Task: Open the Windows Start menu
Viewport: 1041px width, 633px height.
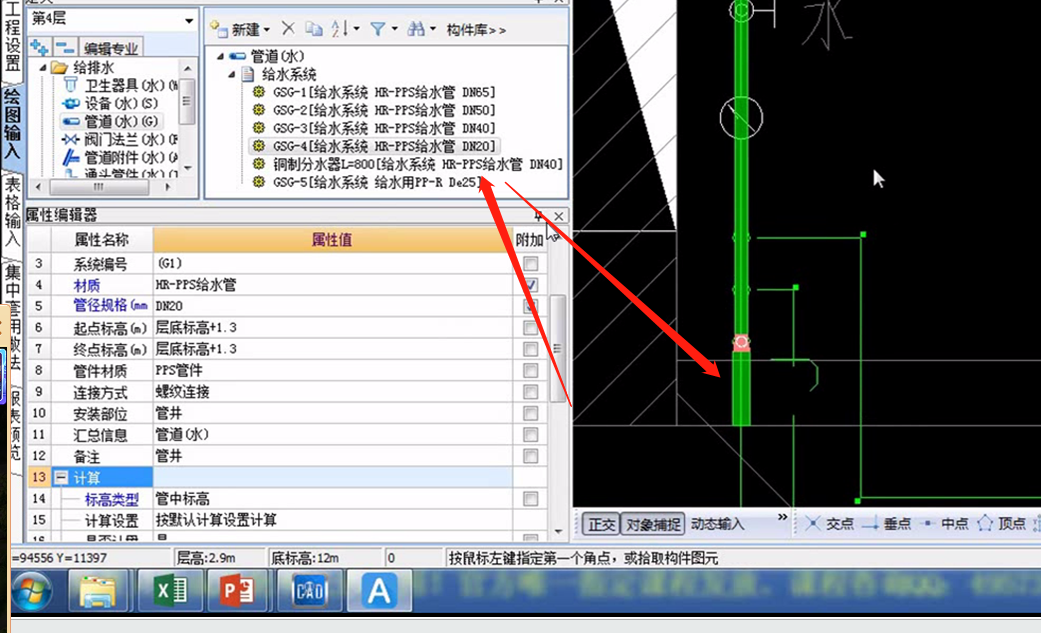Action: [33, 590]
